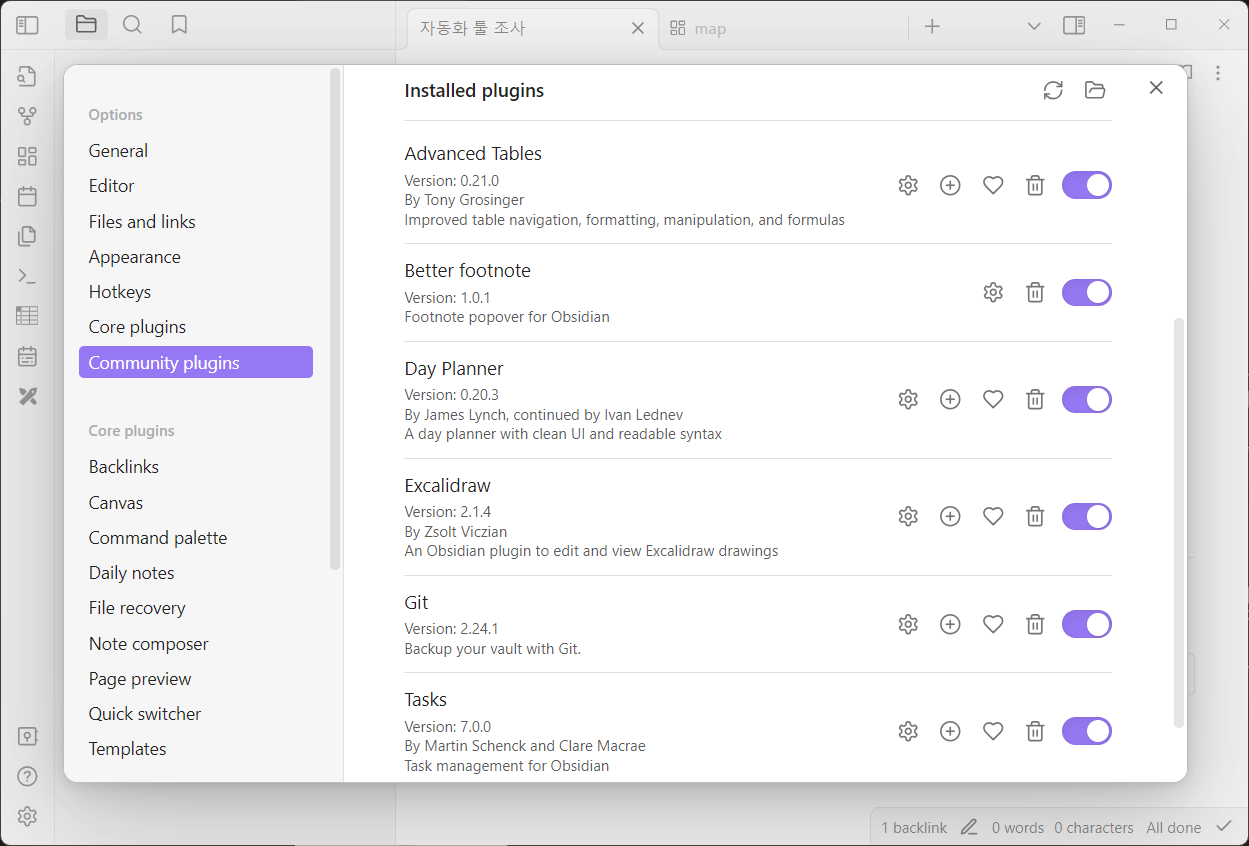The width and height of the screenshot is (1249, 846).
Task: Close the settings dialog
Action: [1156, 88]
